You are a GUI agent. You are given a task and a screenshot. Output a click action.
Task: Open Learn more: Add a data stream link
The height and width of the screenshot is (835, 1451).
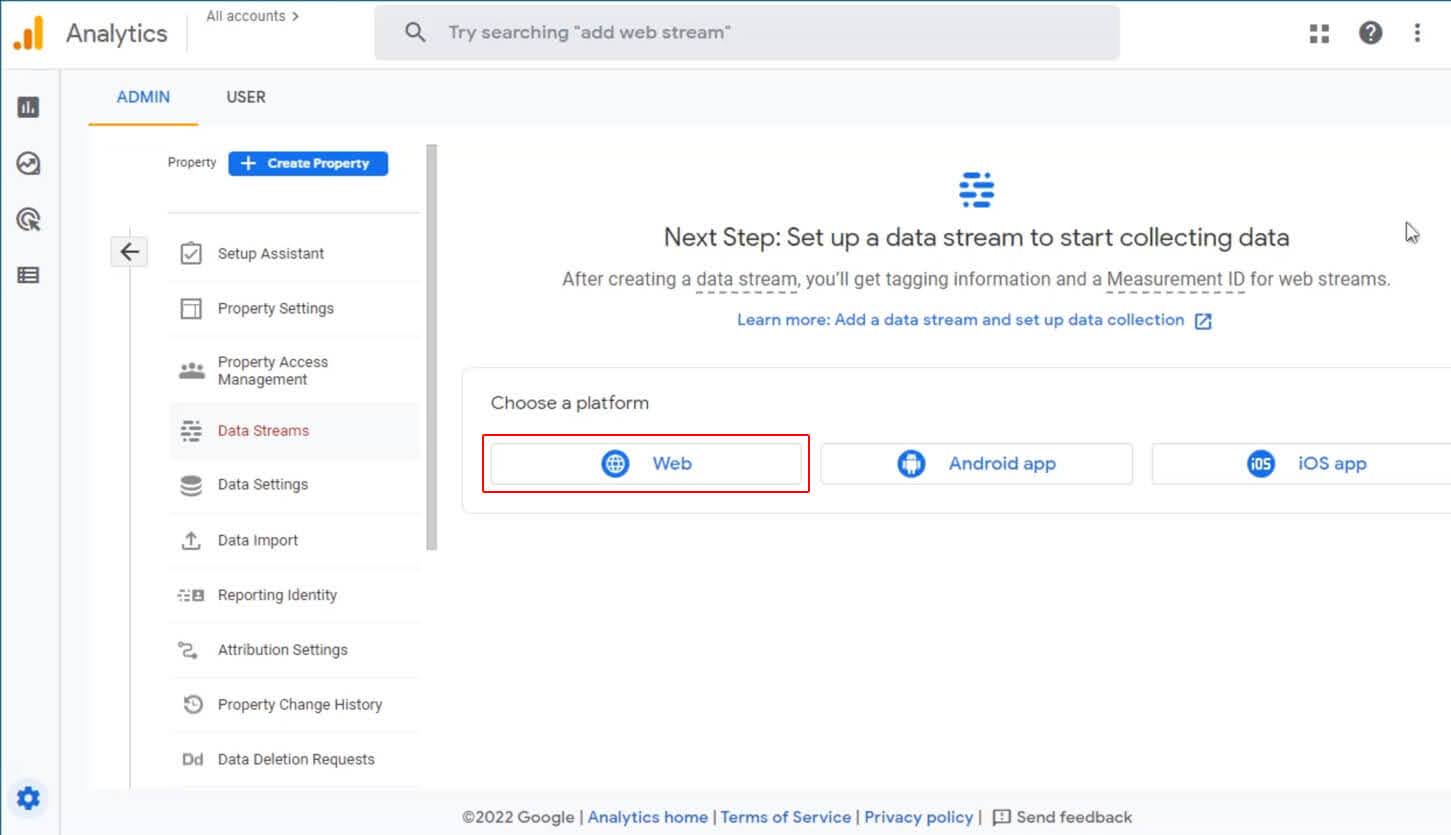(960, 320)
